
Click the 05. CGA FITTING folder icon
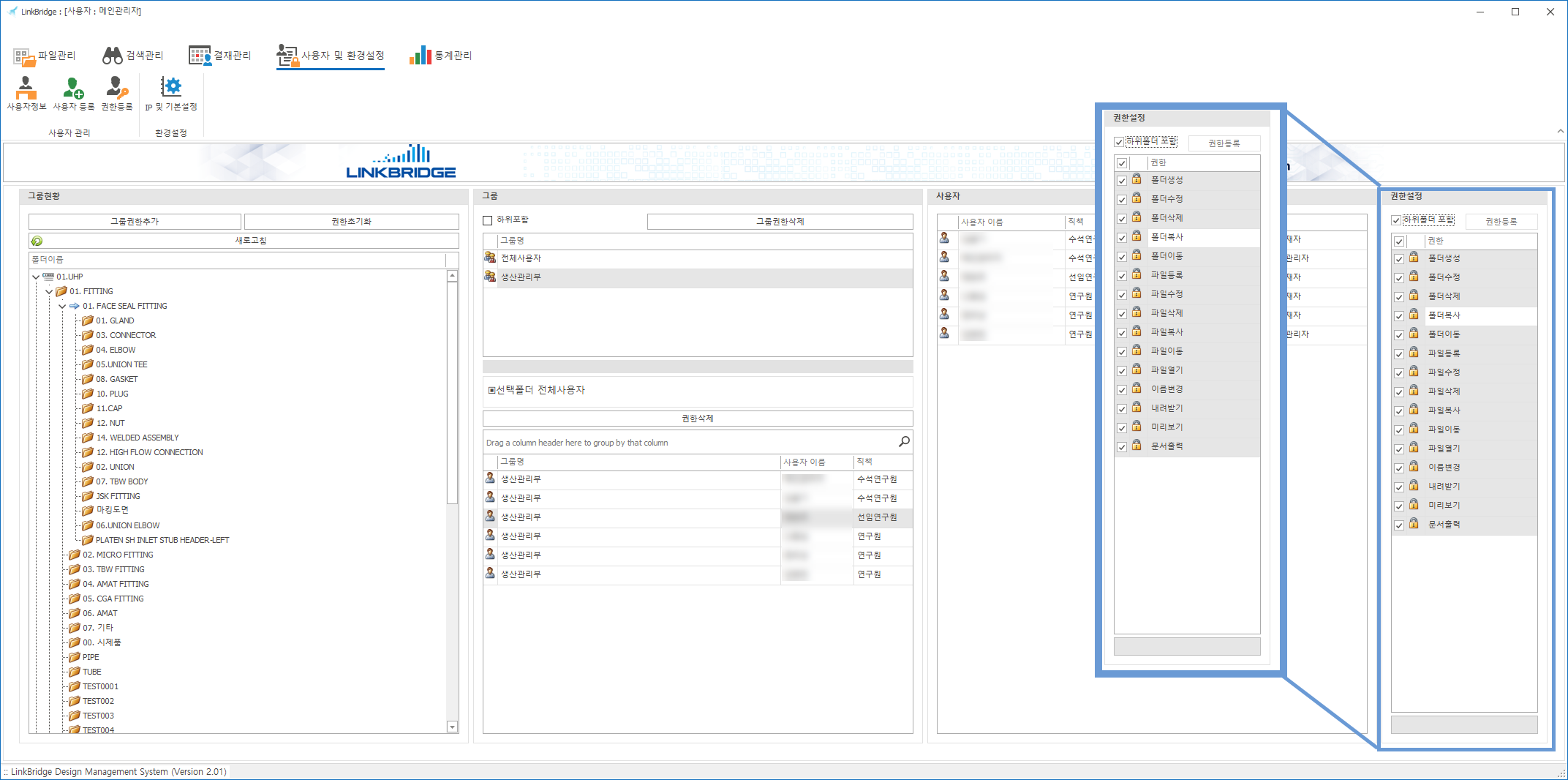pyautogui.click(x=75, y=599)
